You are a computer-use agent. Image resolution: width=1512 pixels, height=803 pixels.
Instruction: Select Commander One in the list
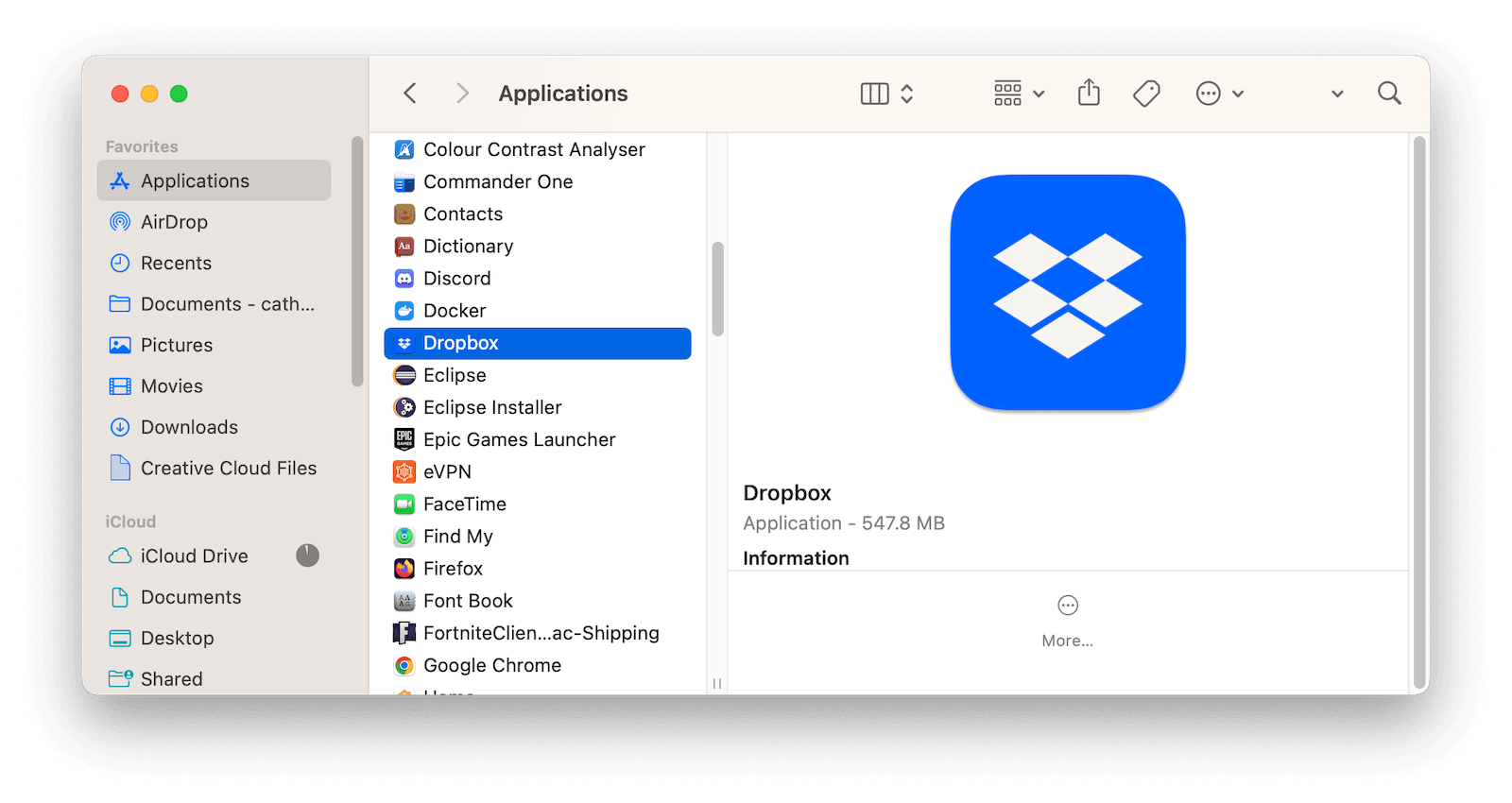click(x=538, y=181)
